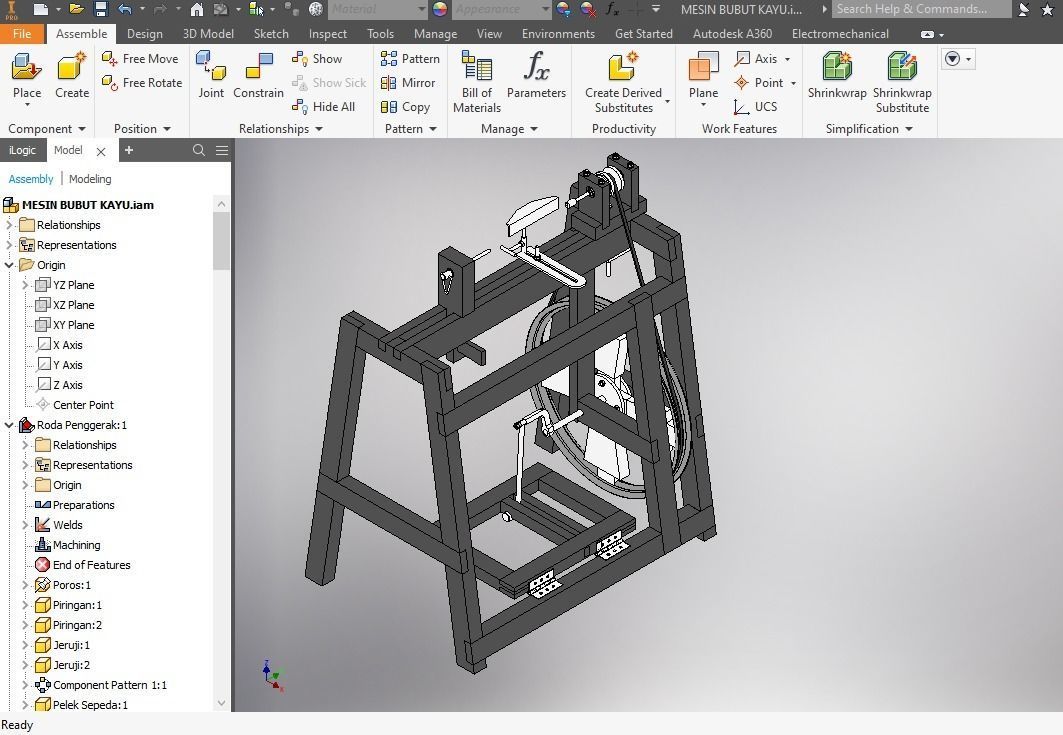Switch to the Inspect ribbon tab

tap(327, 33)
